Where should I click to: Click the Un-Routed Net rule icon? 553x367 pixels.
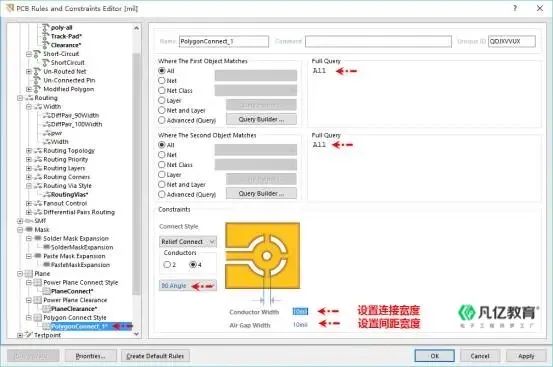tap(37, 72)
